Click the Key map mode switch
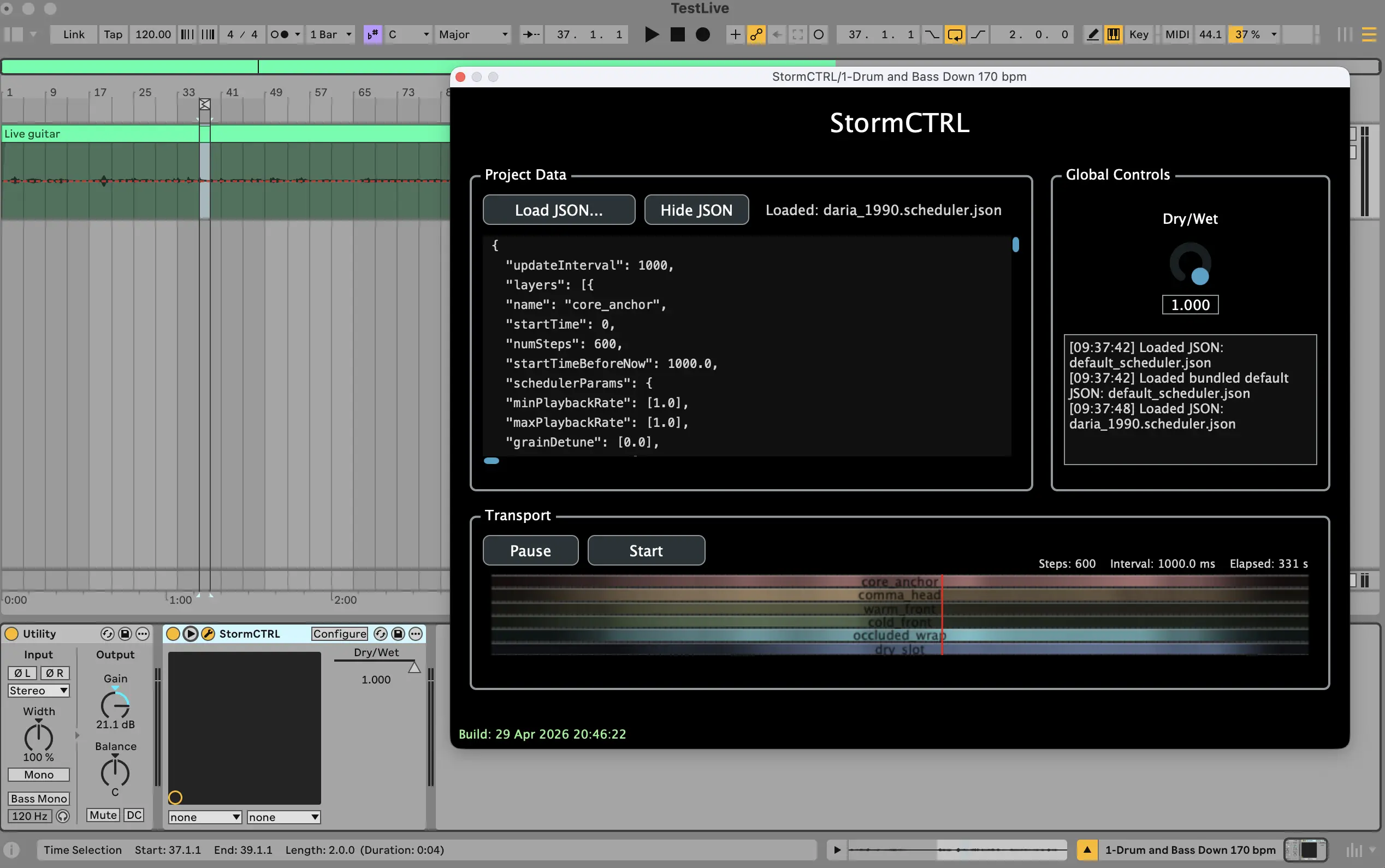Viewport: 1385px width, 868px height. click(x=1139, y=34)
